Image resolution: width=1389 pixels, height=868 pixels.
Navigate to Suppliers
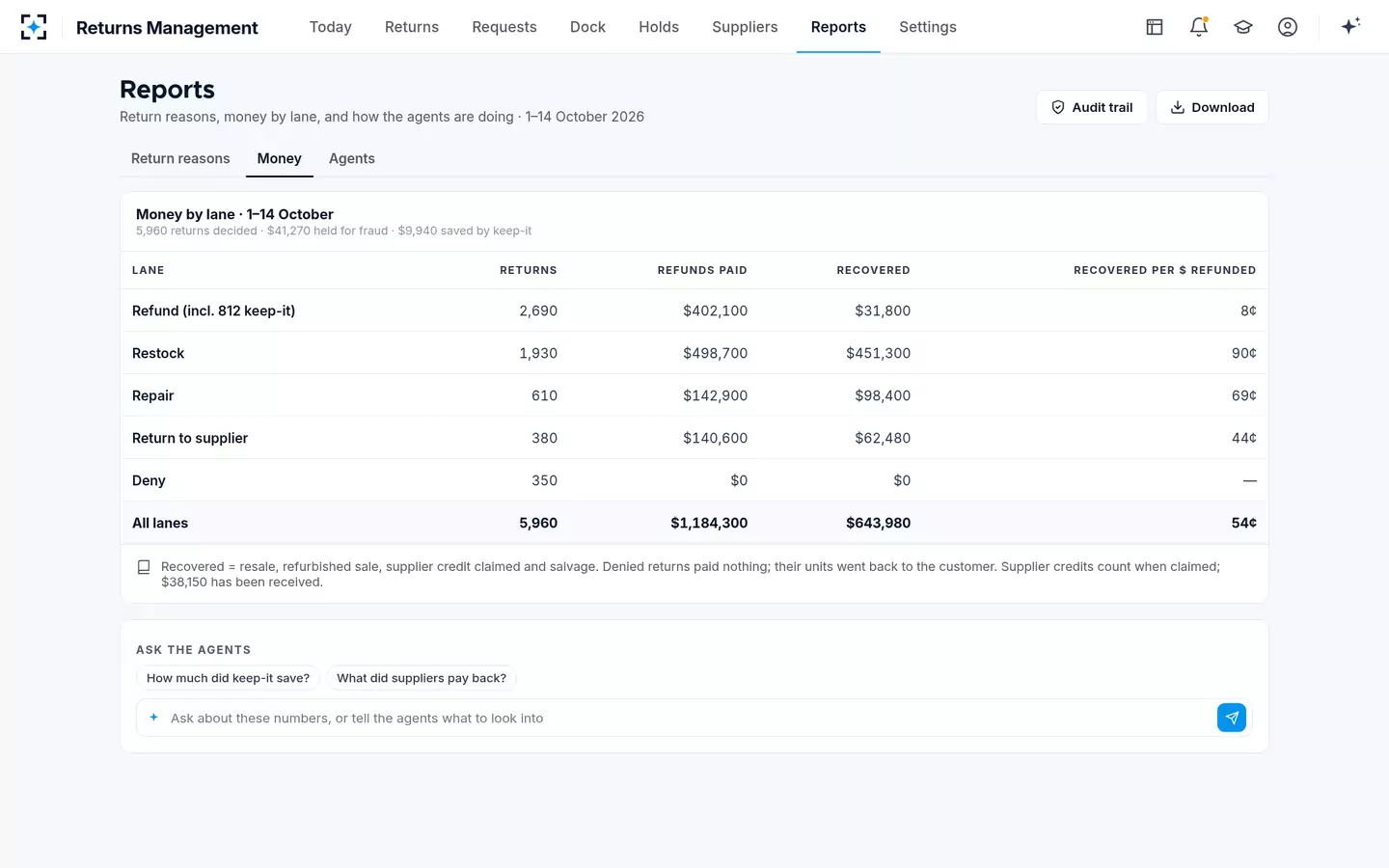pyautogui.click(x=745, y=27)
